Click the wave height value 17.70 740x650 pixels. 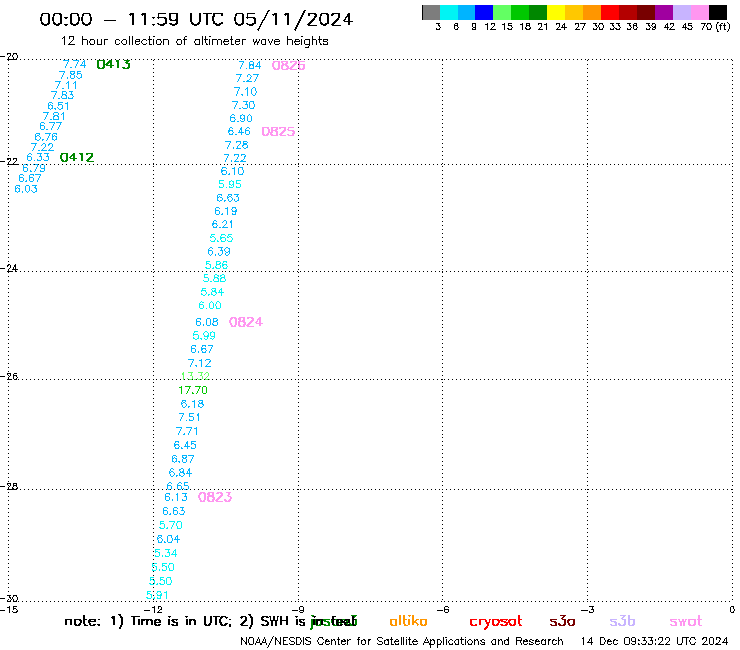pyautogui.click(x=193, y=390)
